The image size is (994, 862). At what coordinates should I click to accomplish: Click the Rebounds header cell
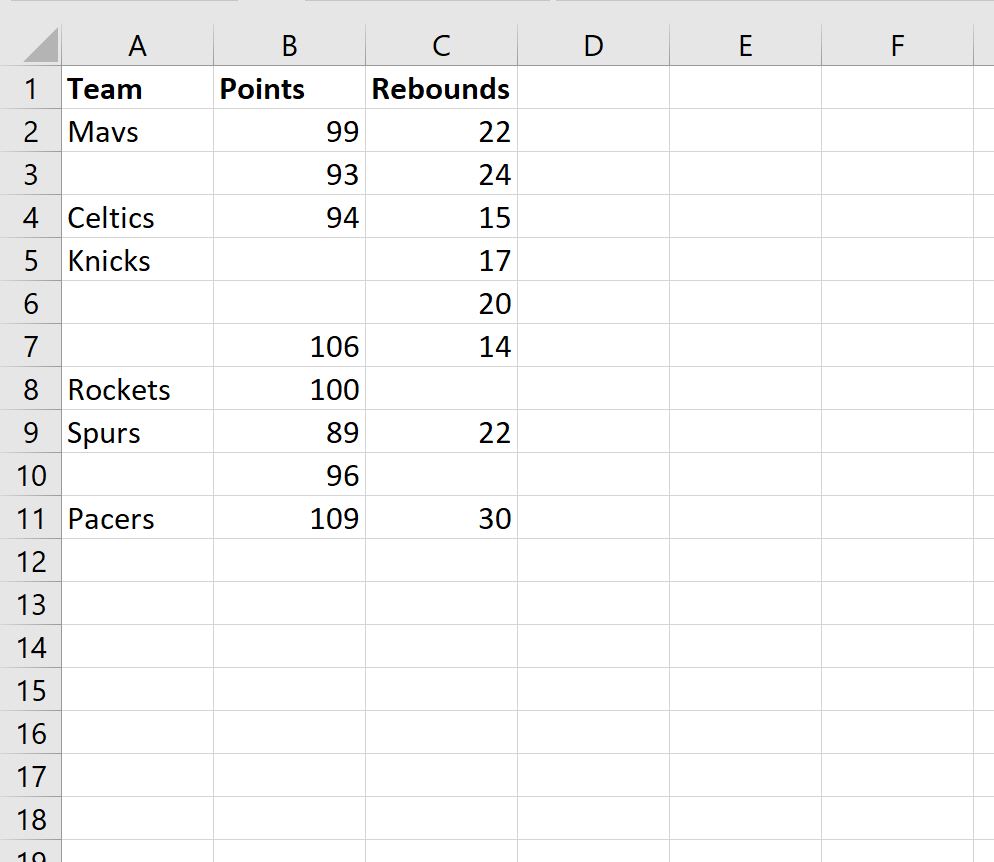[441, 89]
